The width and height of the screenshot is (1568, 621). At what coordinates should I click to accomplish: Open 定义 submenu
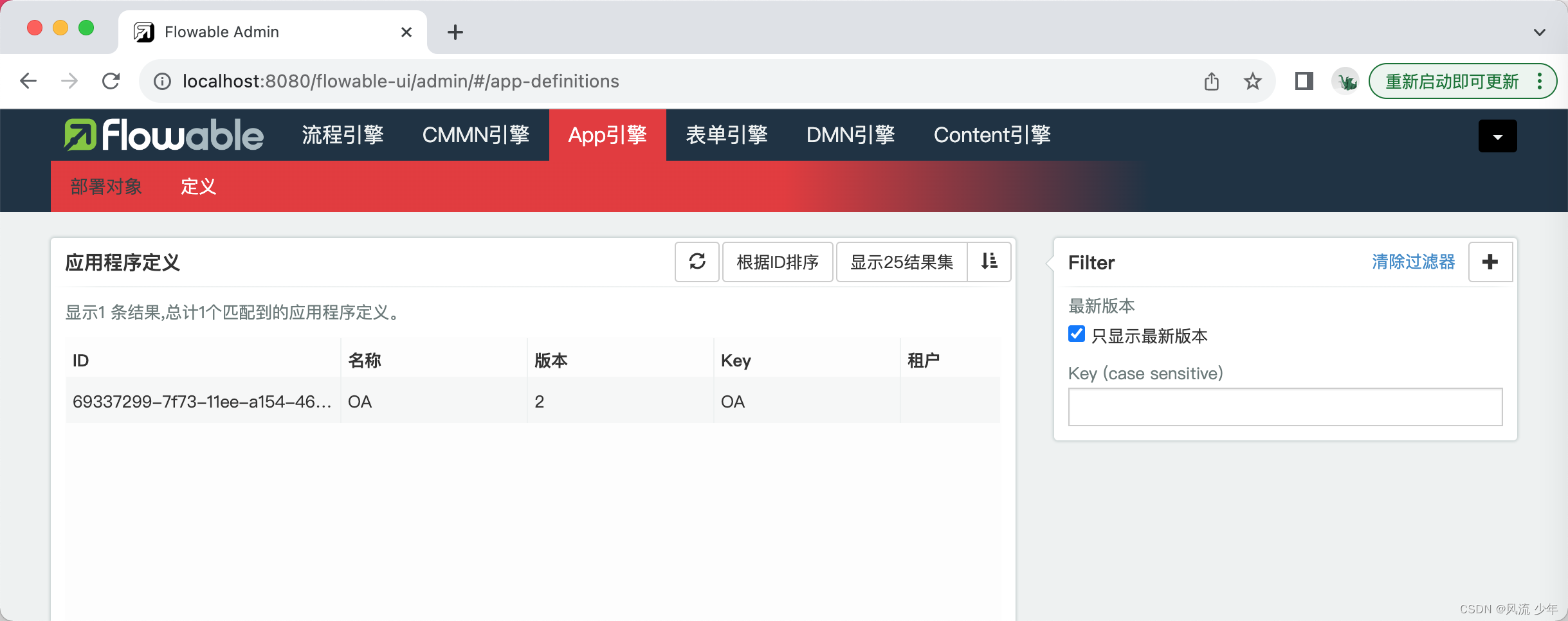pyautogui.click(x=198, y=186)
